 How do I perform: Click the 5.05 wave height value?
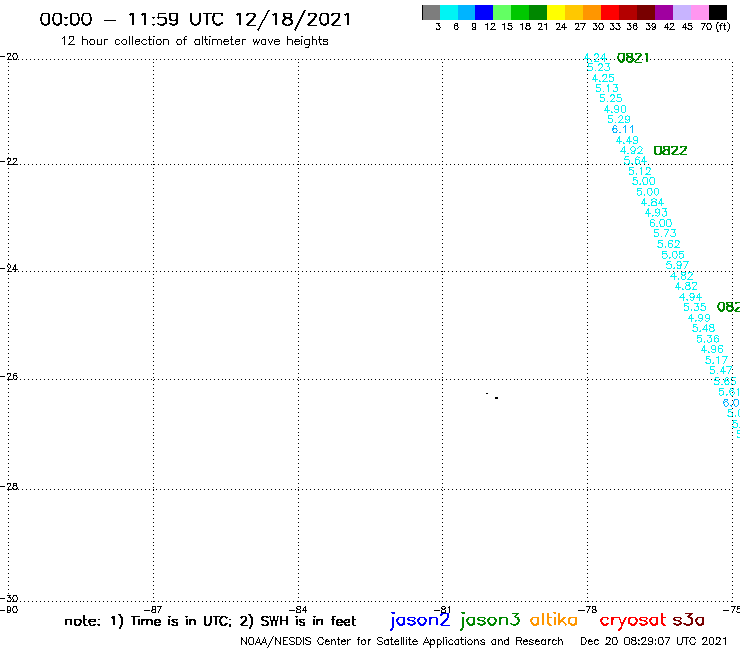click(673, 255)
